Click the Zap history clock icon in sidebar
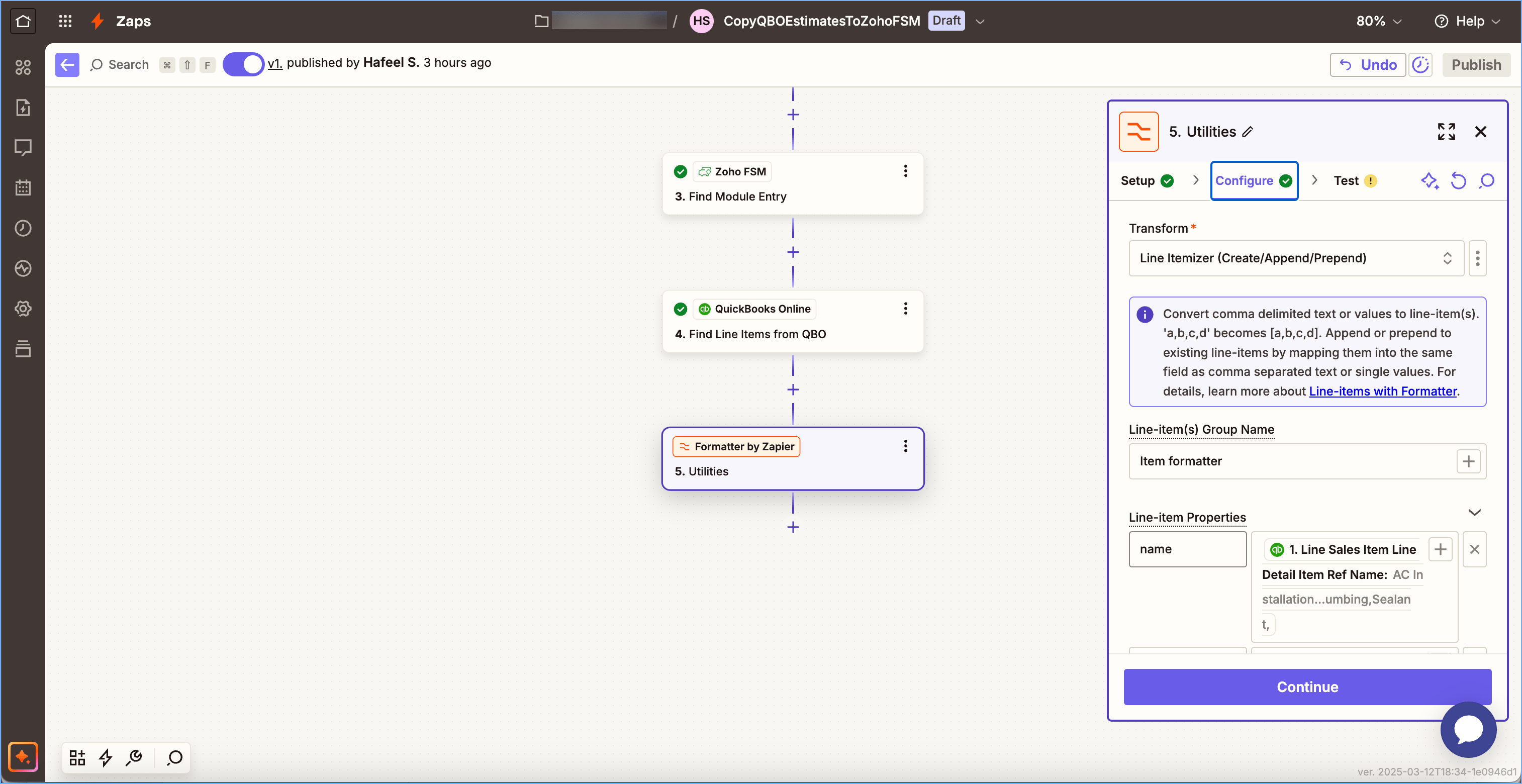 23,228
